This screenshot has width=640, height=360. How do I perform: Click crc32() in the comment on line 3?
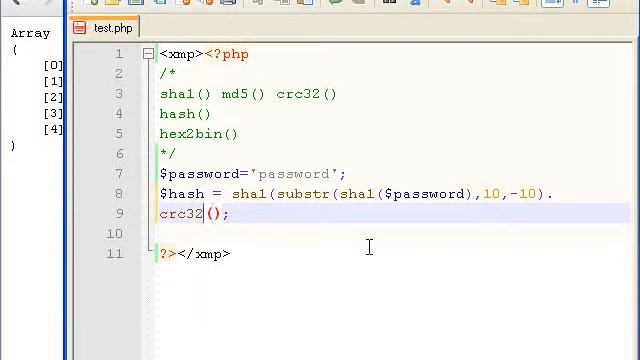pyautogui.click(x=307, y=94)
